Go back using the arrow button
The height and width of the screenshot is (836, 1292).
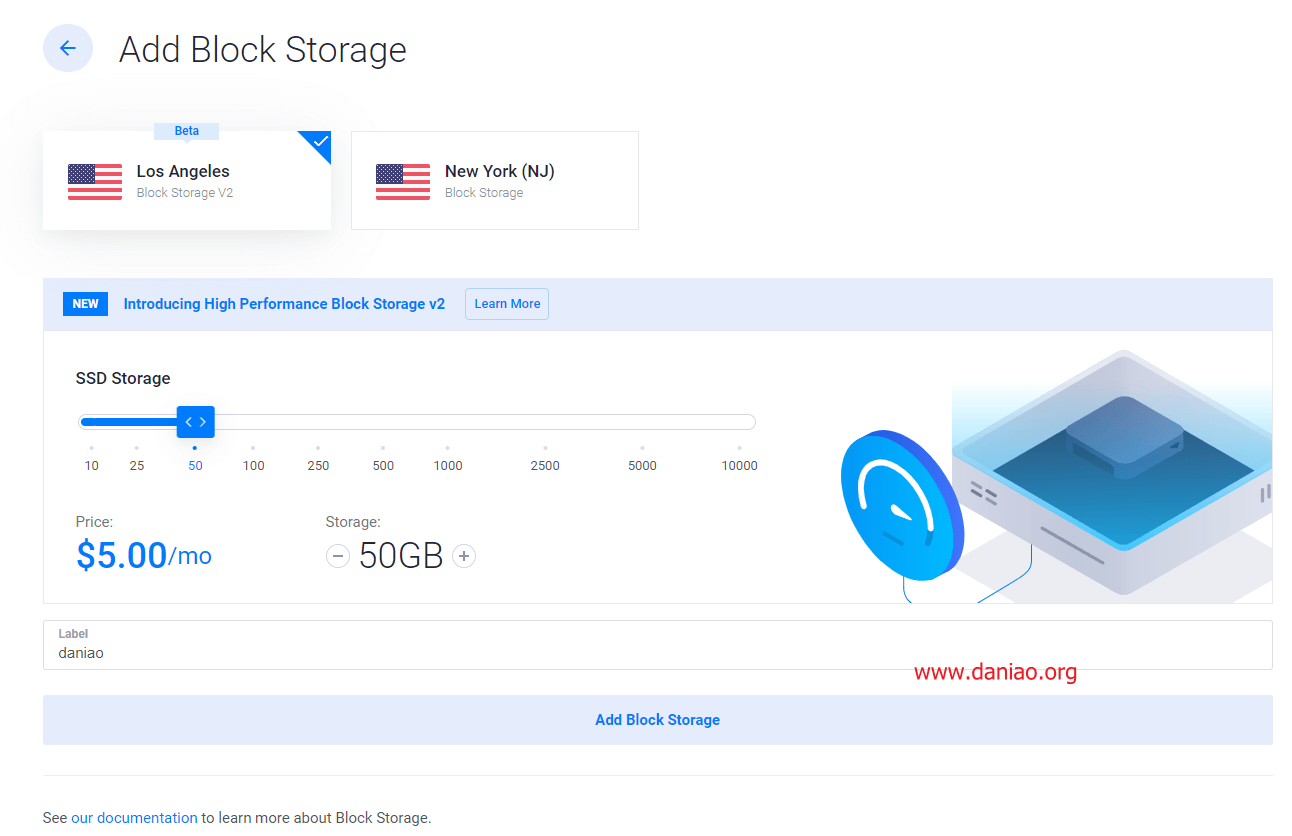(x=67, y=48)
